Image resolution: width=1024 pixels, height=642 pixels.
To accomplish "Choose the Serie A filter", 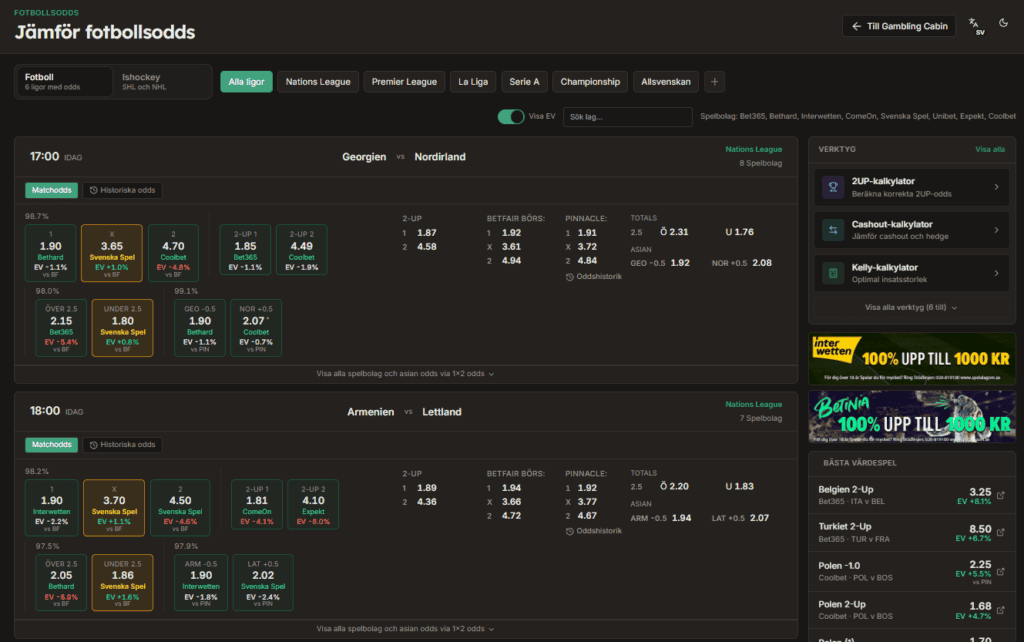I will tap(524, 82).
